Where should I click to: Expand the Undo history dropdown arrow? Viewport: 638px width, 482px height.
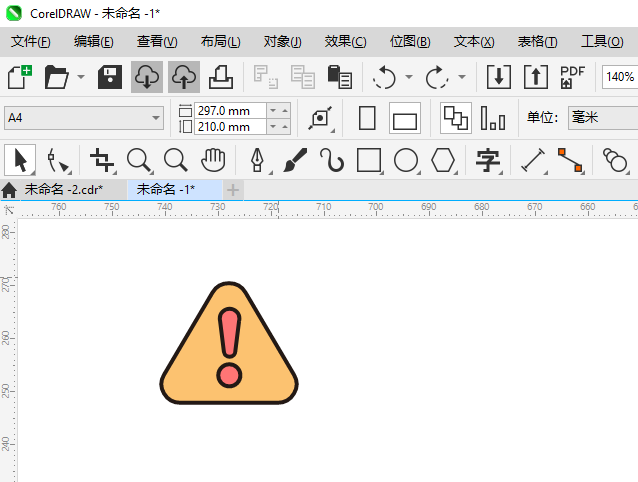[x=409, y=77]
